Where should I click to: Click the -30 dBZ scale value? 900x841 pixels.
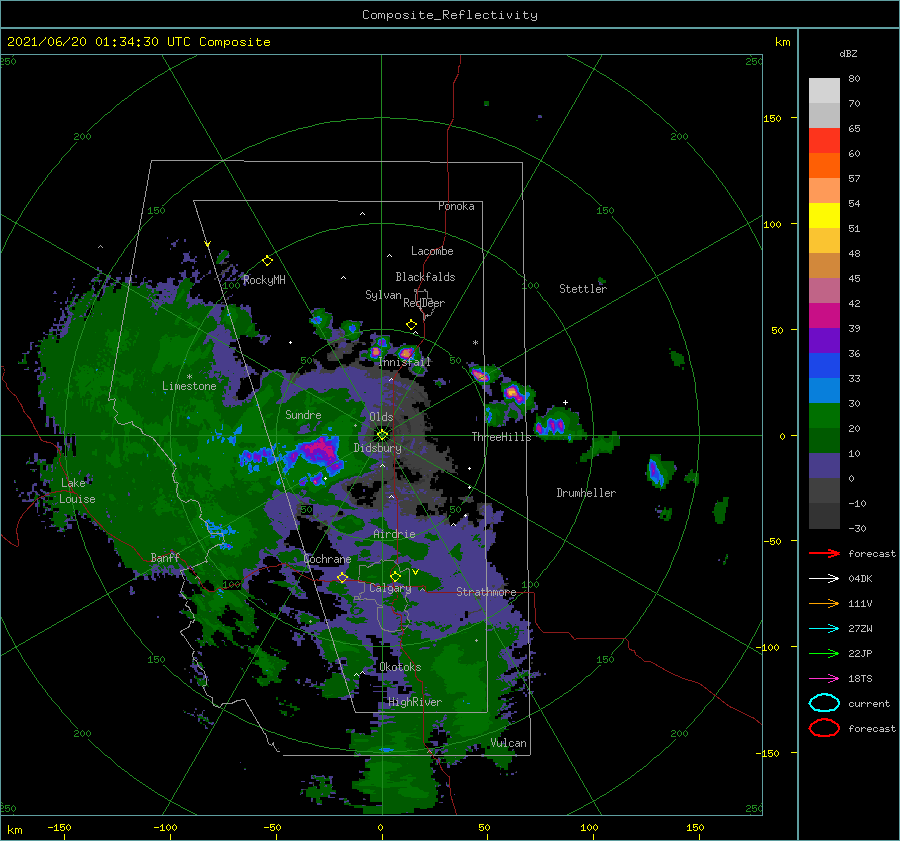[x=857, y=528]
